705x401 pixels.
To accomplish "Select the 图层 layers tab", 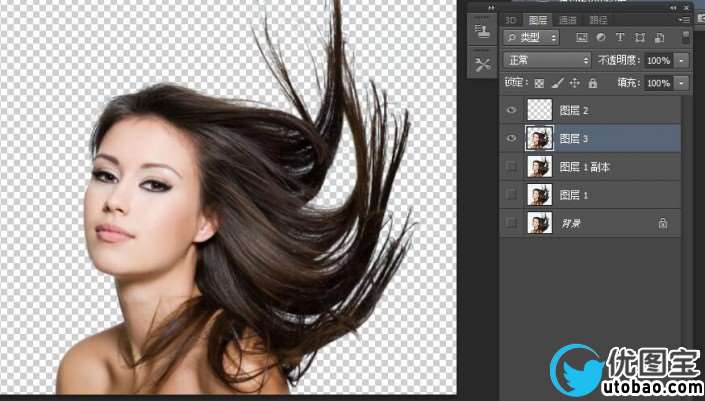I will click(538, 20).
